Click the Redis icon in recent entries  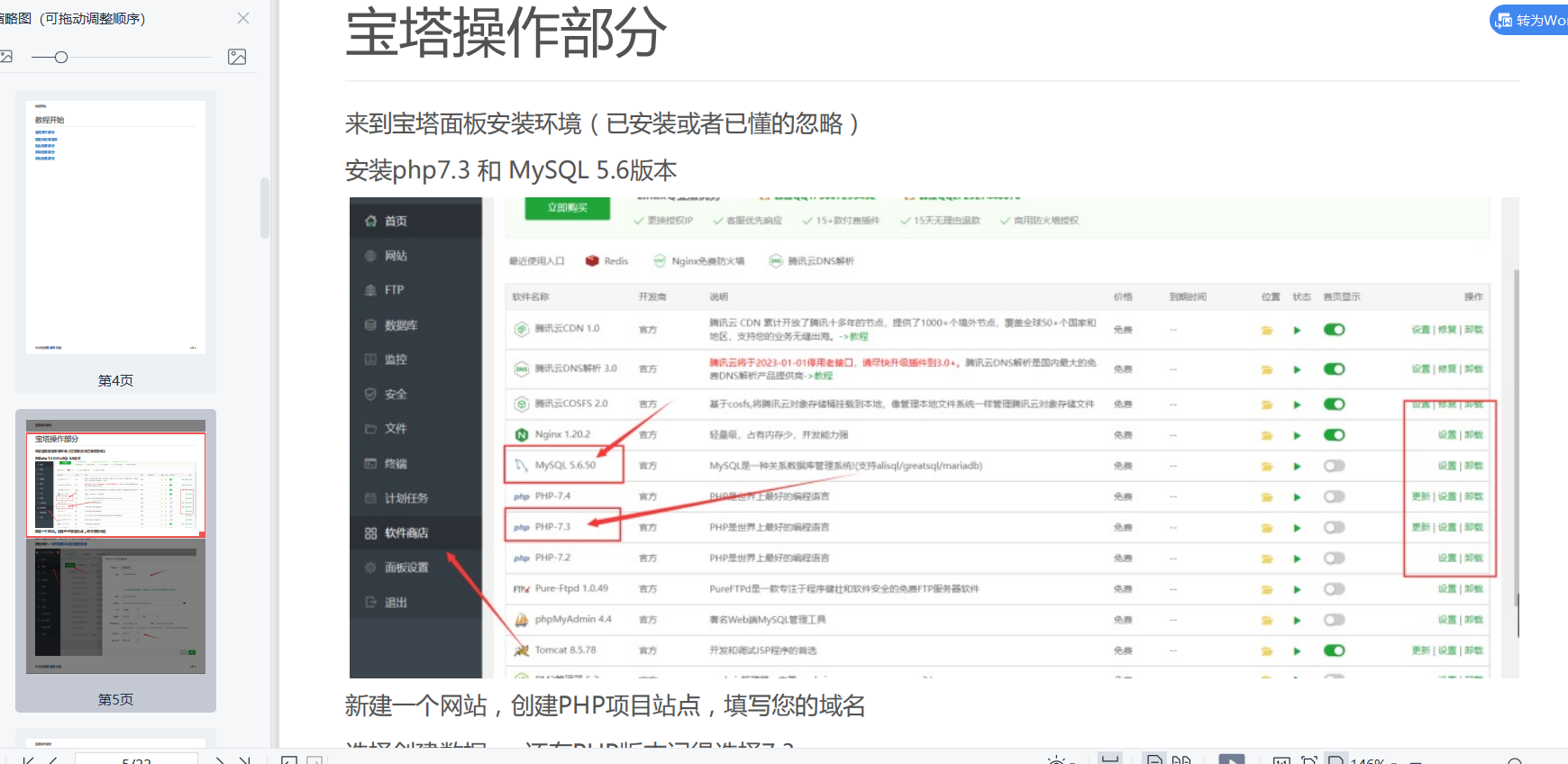click(592, 261)
